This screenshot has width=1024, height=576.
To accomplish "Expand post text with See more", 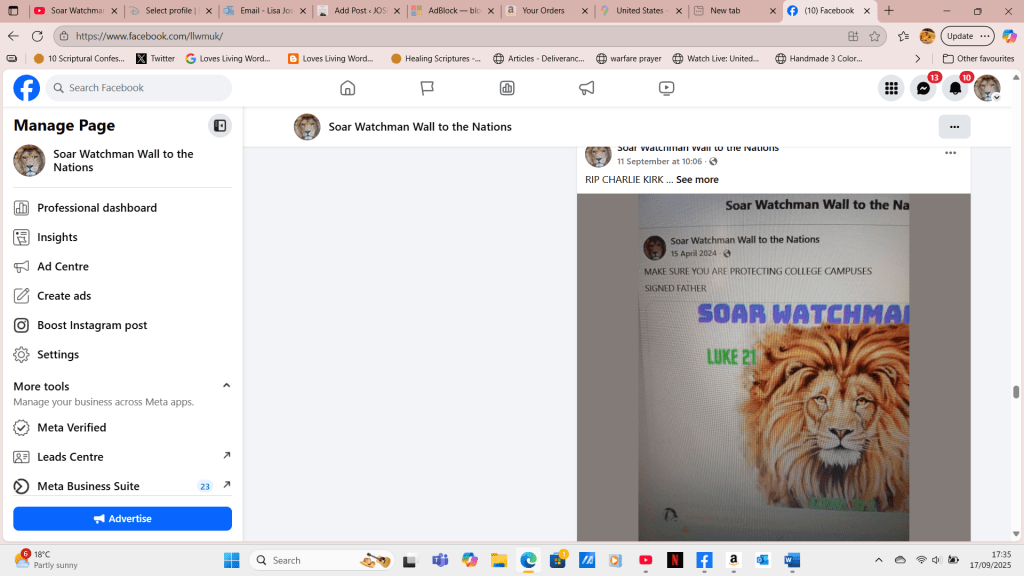I will tap(697, 180).
